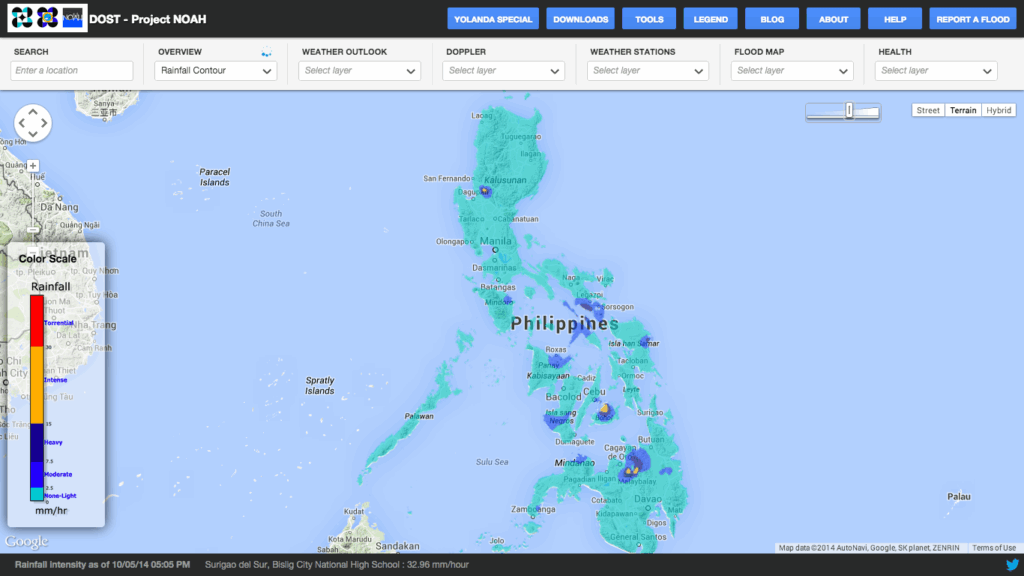Pan the map down with arrow
This screenshot has height=576, width=1024.
point(33,134)
